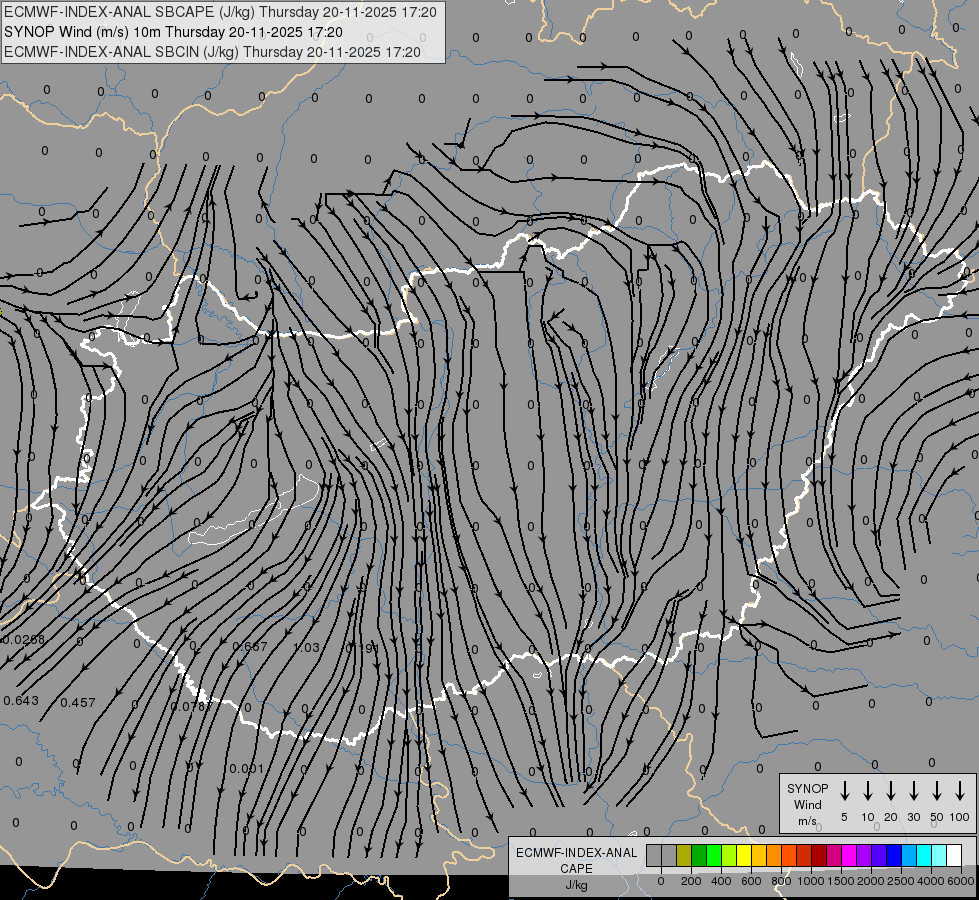The width and height of the screenshot is (979, 900).
Task: Click the 400 tick label in CAPE legend
Action: coord(721,881)
